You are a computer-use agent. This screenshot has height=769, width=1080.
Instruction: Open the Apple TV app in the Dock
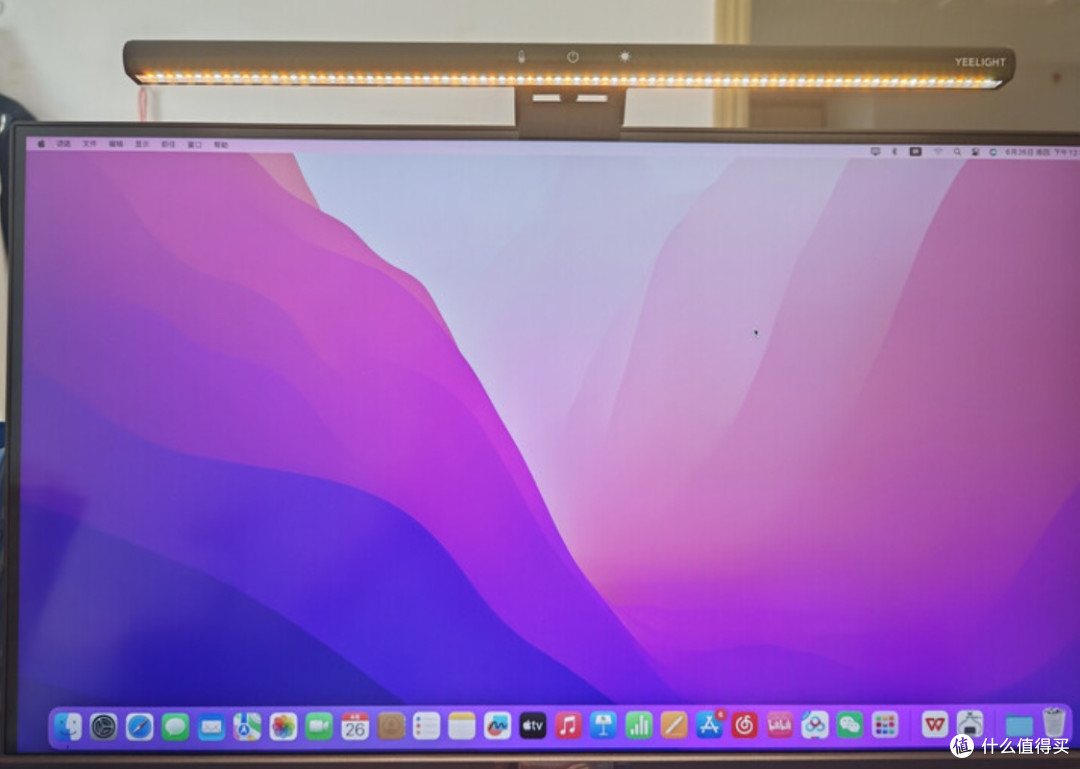tap(532, 726)
